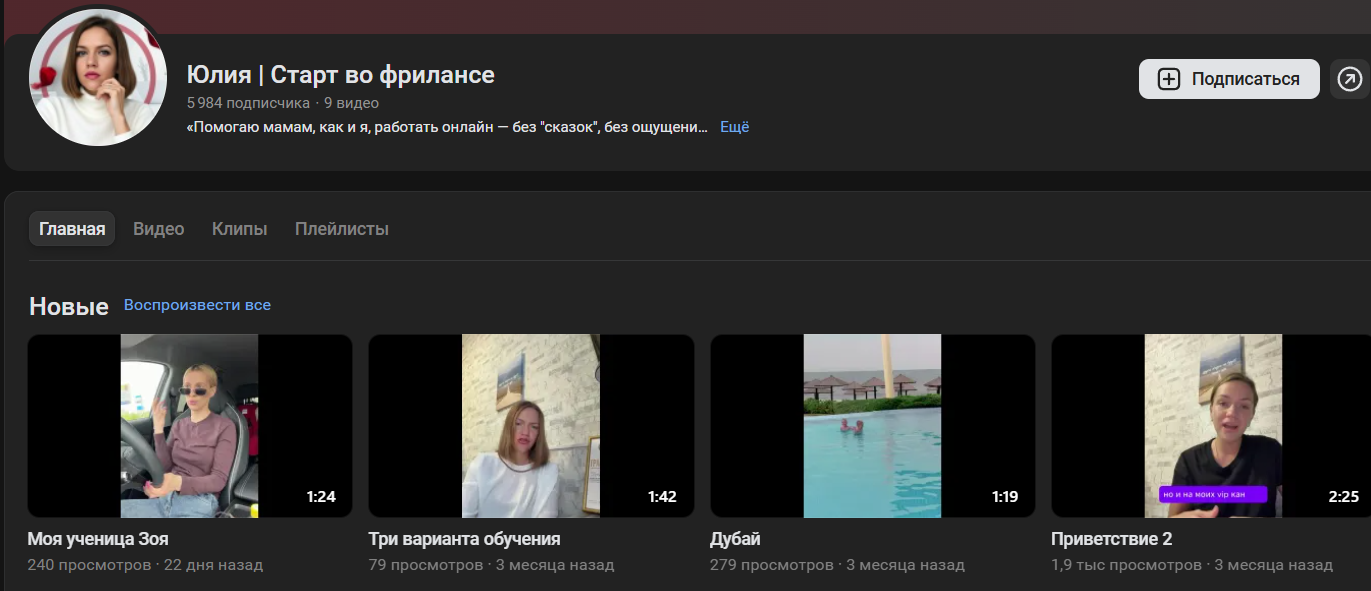This screenshot has width=1371, height=591.
Task: Click the Дубай video title
Action: pyautogui.click(x=735, y=539)
